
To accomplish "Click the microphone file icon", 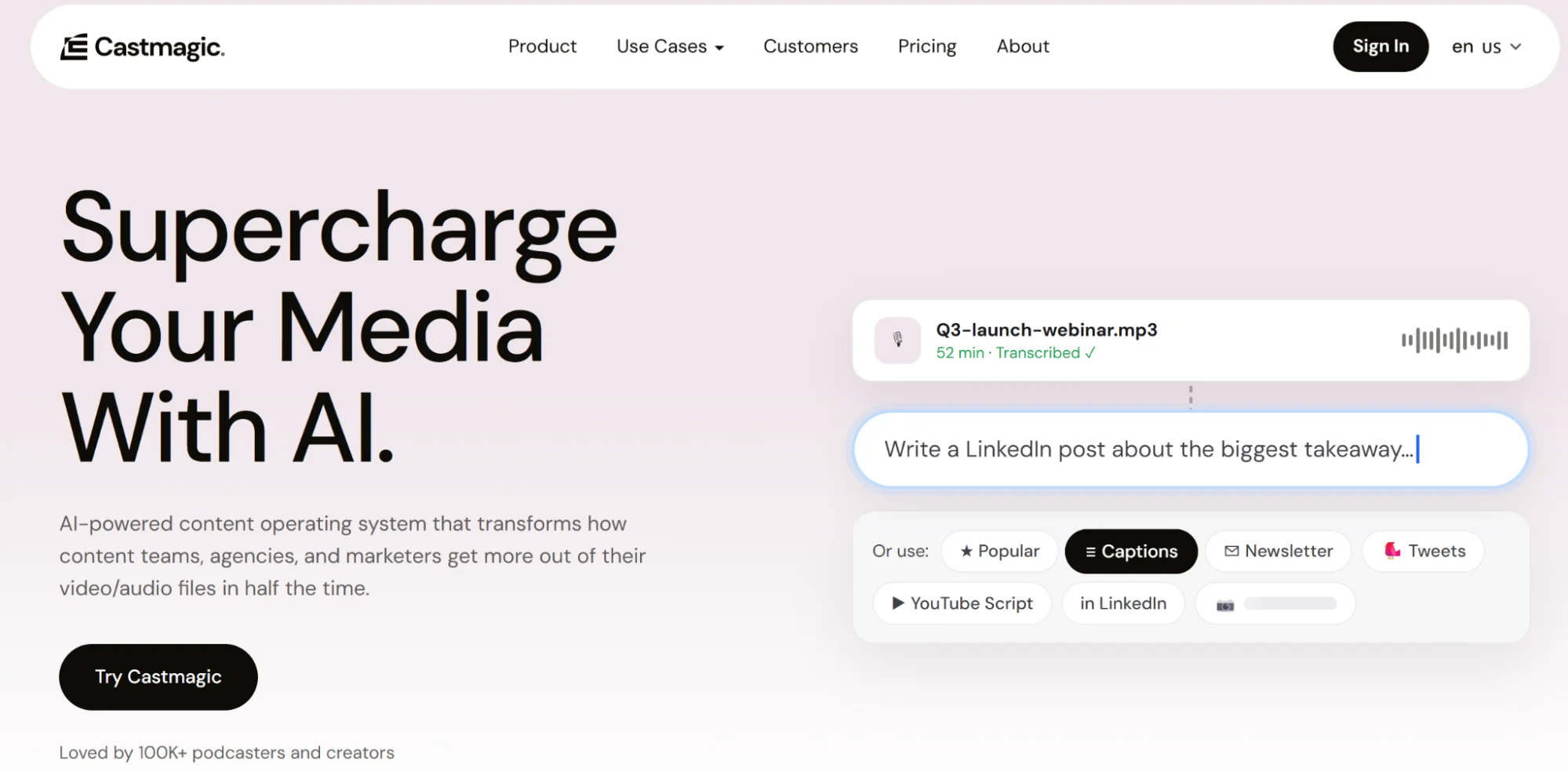I will point(897,340).
